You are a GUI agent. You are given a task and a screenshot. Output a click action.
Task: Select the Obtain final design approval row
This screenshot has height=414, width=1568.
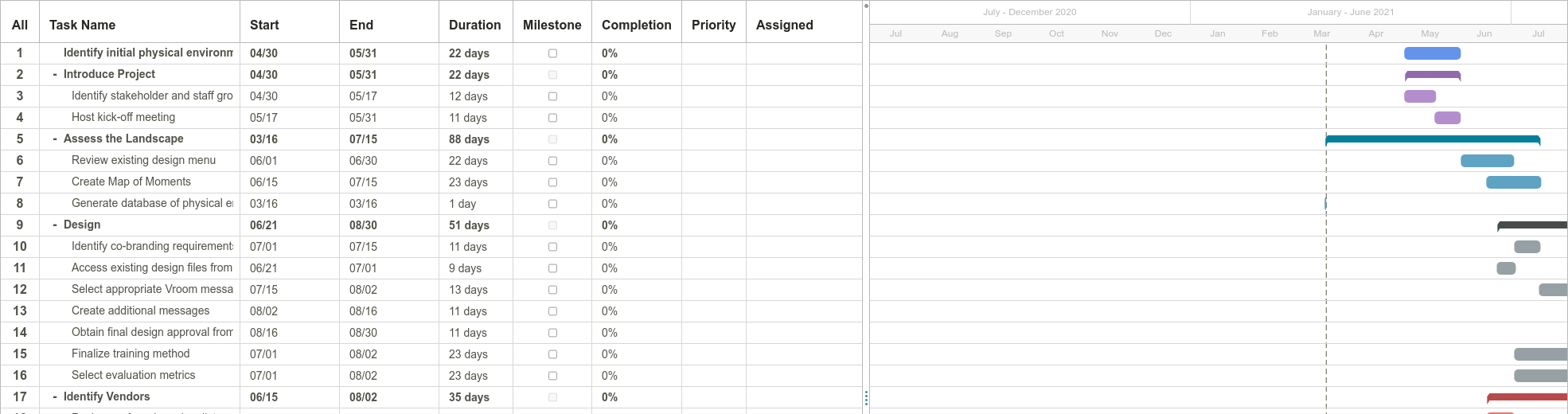431,333
